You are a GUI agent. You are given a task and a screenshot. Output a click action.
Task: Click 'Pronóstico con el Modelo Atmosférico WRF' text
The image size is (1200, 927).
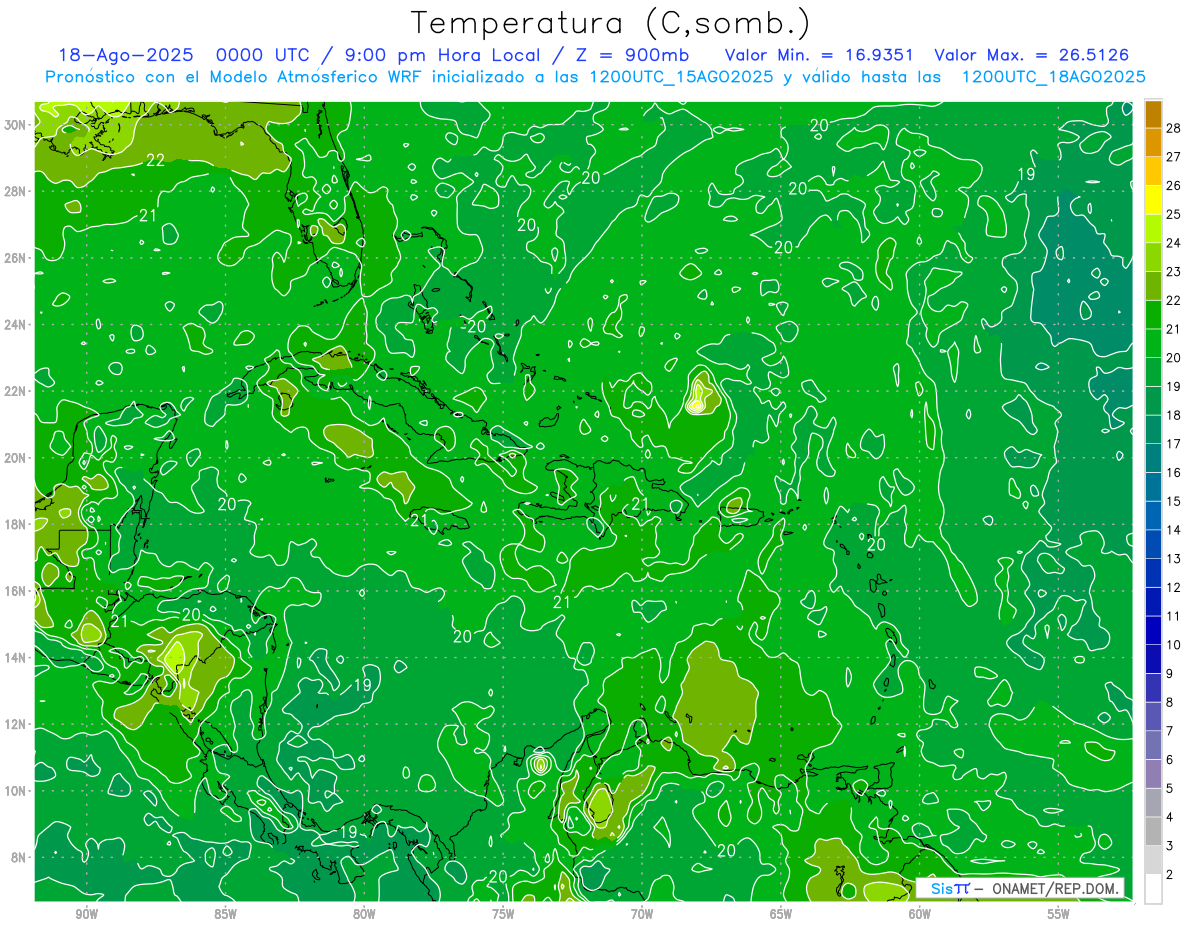click(x=230, y=77)
